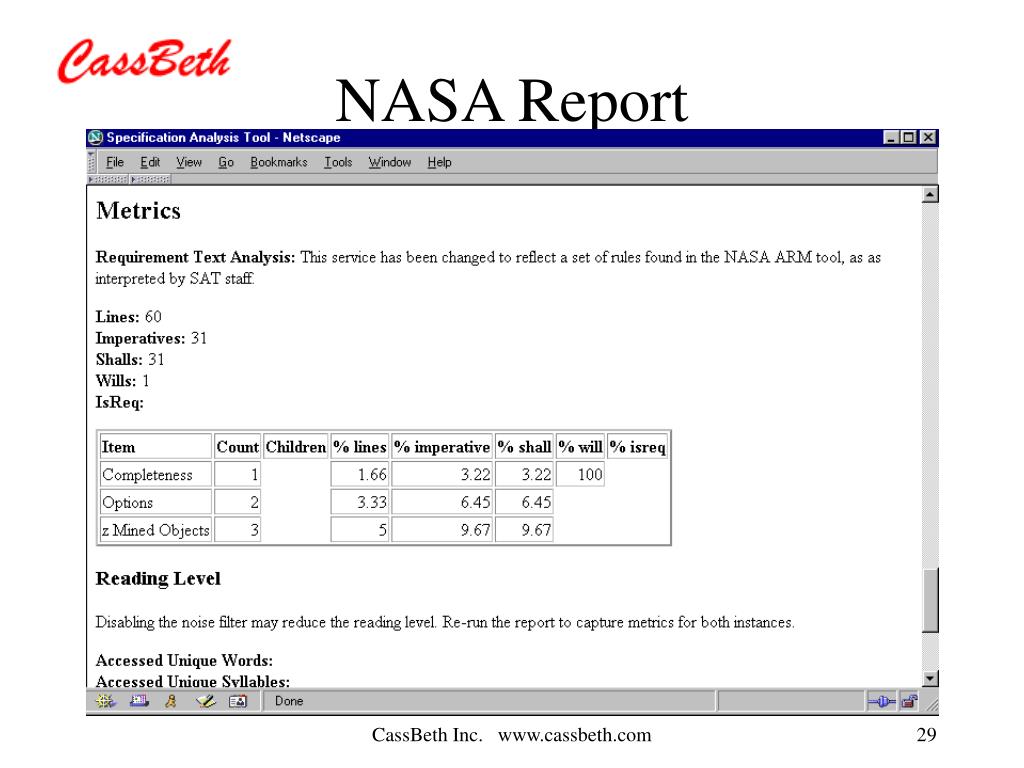
Task: Open the Address Book icon in status bar
Action: 238,701
